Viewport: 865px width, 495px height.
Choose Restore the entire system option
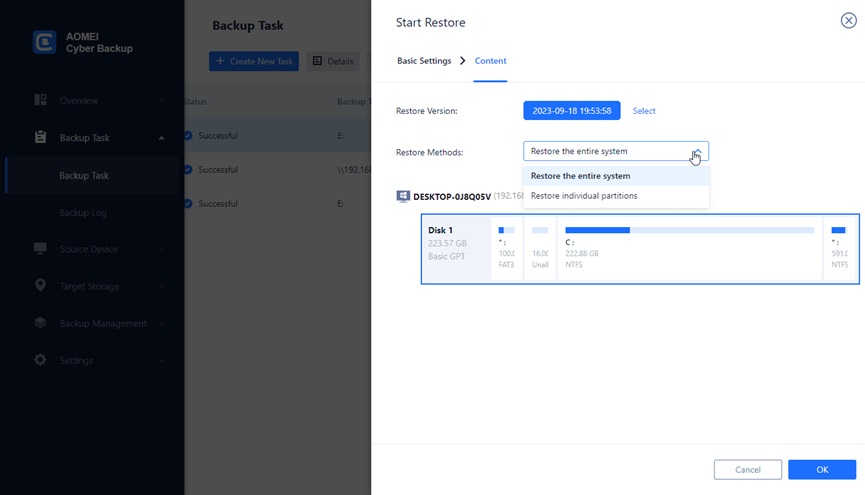(580, 176)
